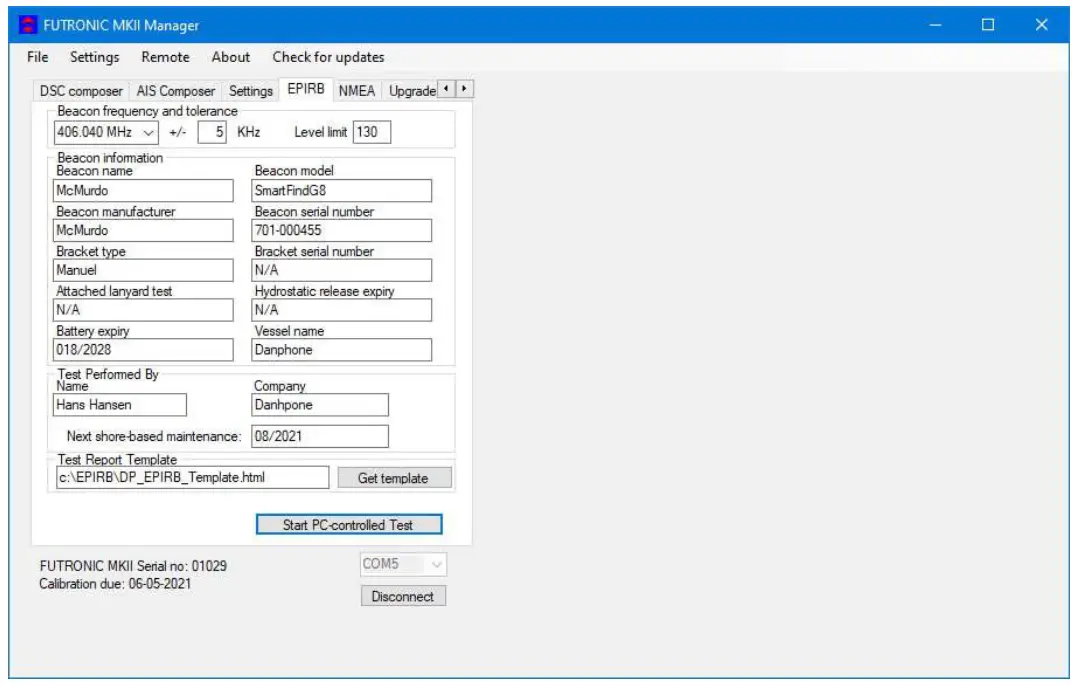
Task: Click the Battery expiry field 018/2028
Action: (x=143, y=350)
